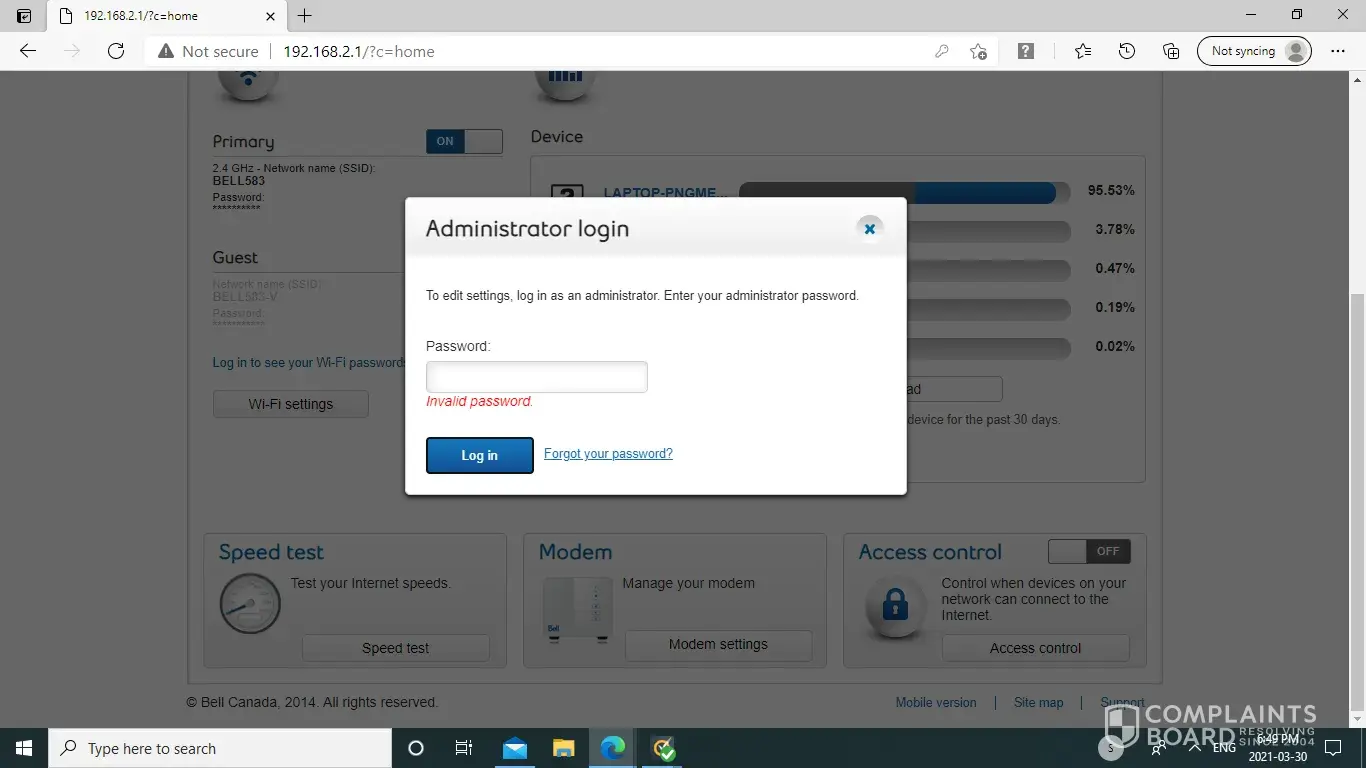
Task: Close the Administrator login dialog
Action: [x=870, y=229]
